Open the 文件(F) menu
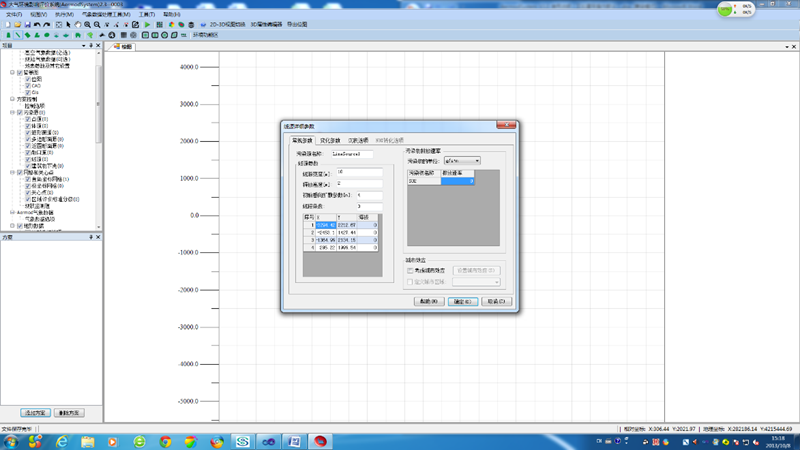Viewport: 800px width, 450px height. (x=12, y=15)
